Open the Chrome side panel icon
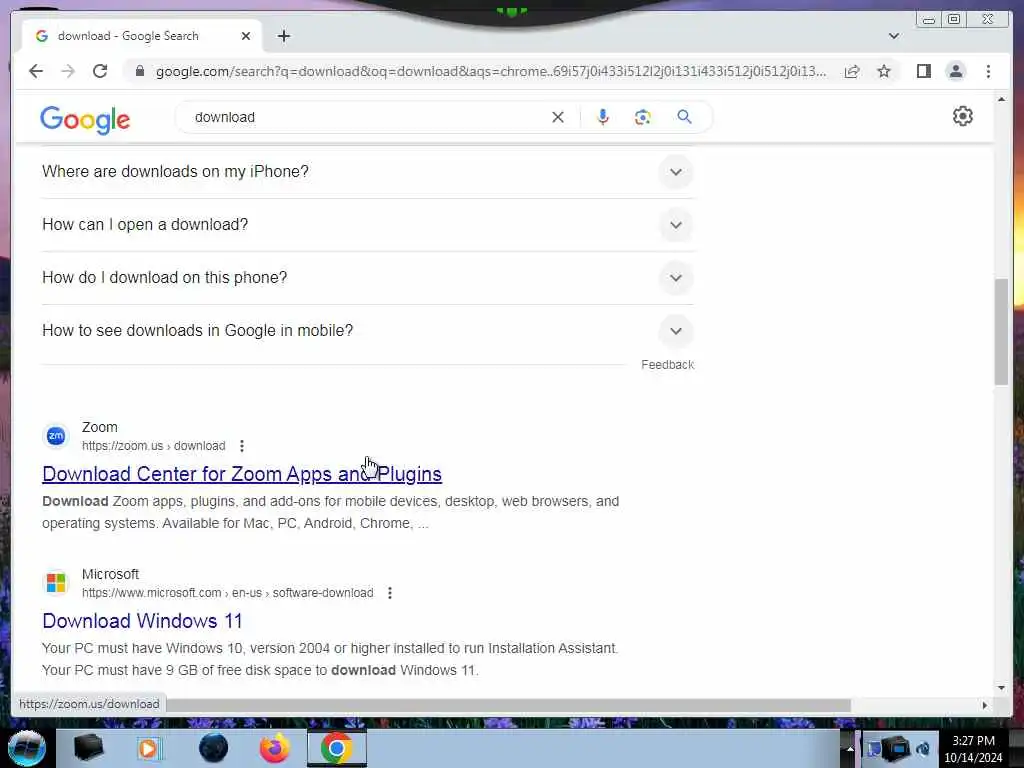Image resolution: width=1024 pixels, height=768 pixels. pos(923,71)
